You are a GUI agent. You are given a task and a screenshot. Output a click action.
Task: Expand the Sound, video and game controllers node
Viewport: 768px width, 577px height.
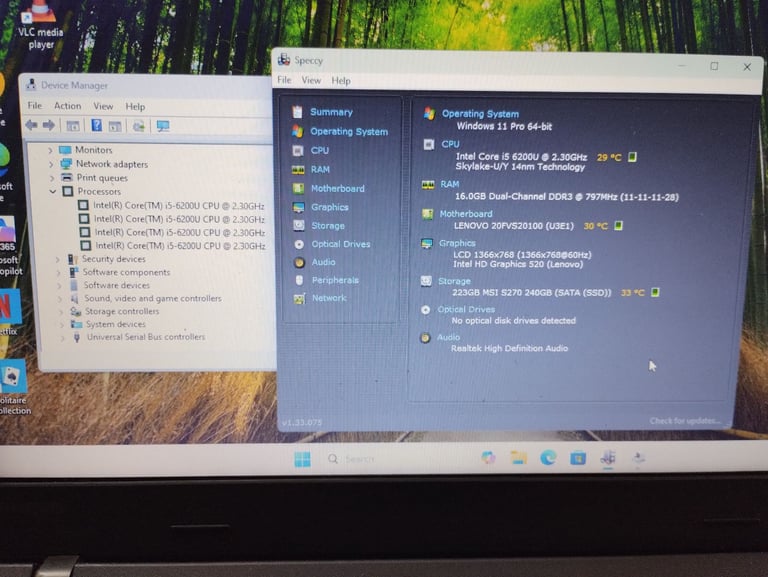click(60, 298)
